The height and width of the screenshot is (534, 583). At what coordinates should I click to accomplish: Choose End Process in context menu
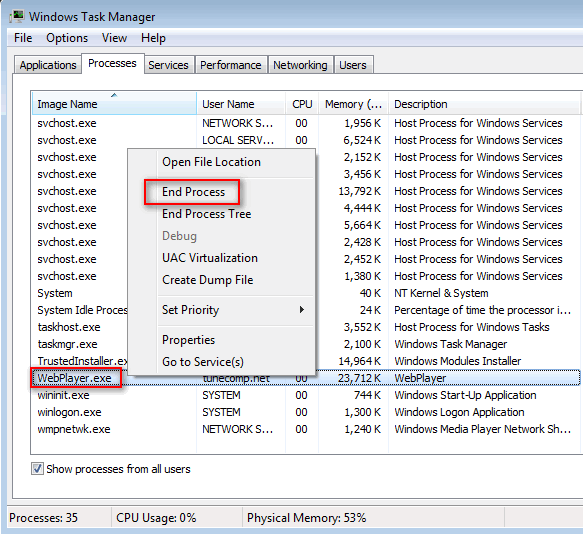[193, 192]
